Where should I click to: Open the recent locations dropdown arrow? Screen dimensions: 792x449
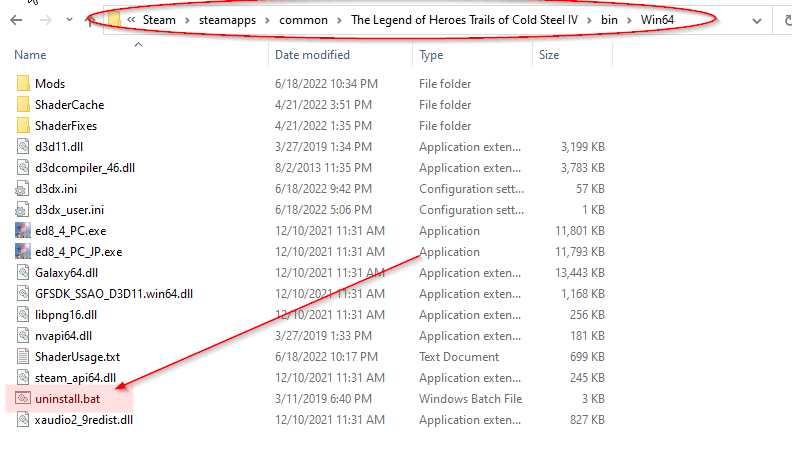coord(69,20)
